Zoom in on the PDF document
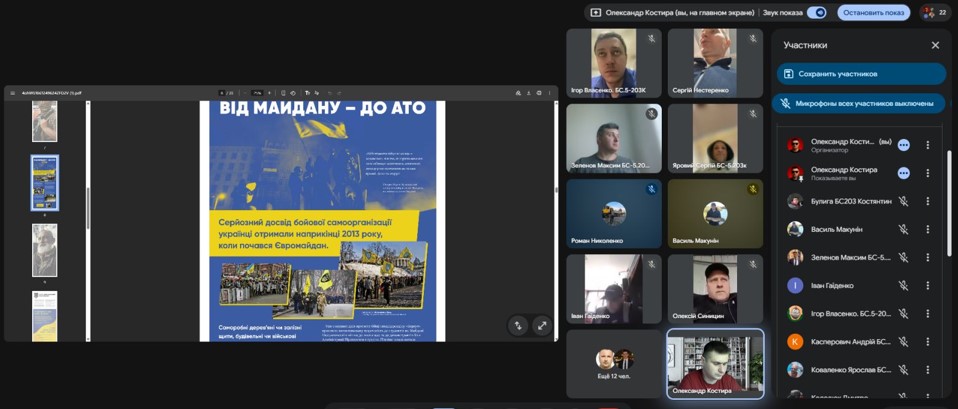The width and height of the screenshot is (958, 409). [x=269, y=93]
